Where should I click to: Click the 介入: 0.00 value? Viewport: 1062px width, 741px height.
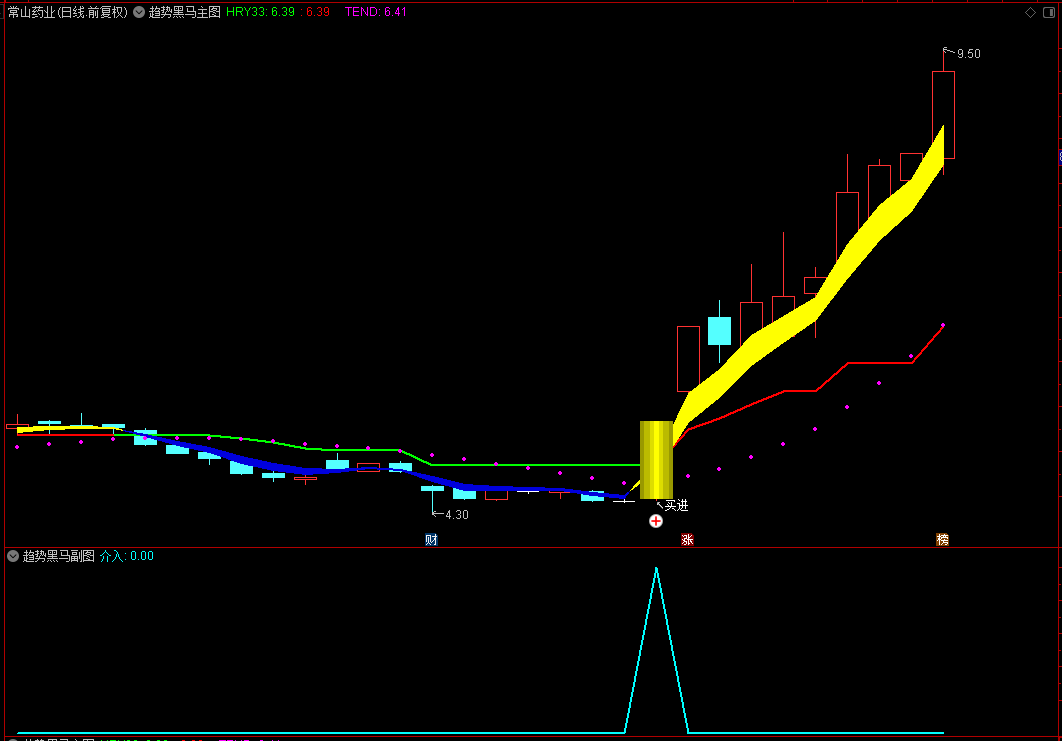click(x=127, y=556)
